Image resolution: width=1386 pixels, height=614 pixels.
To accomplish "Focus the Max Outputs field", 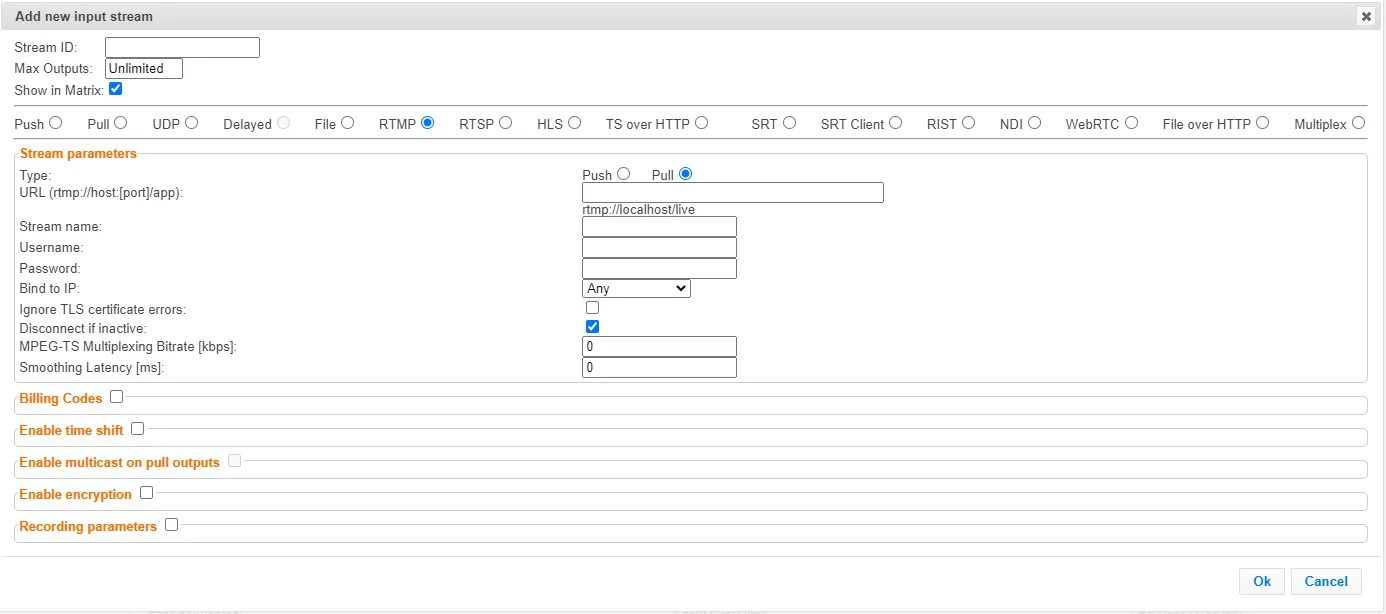I will (x=144, y=69).
